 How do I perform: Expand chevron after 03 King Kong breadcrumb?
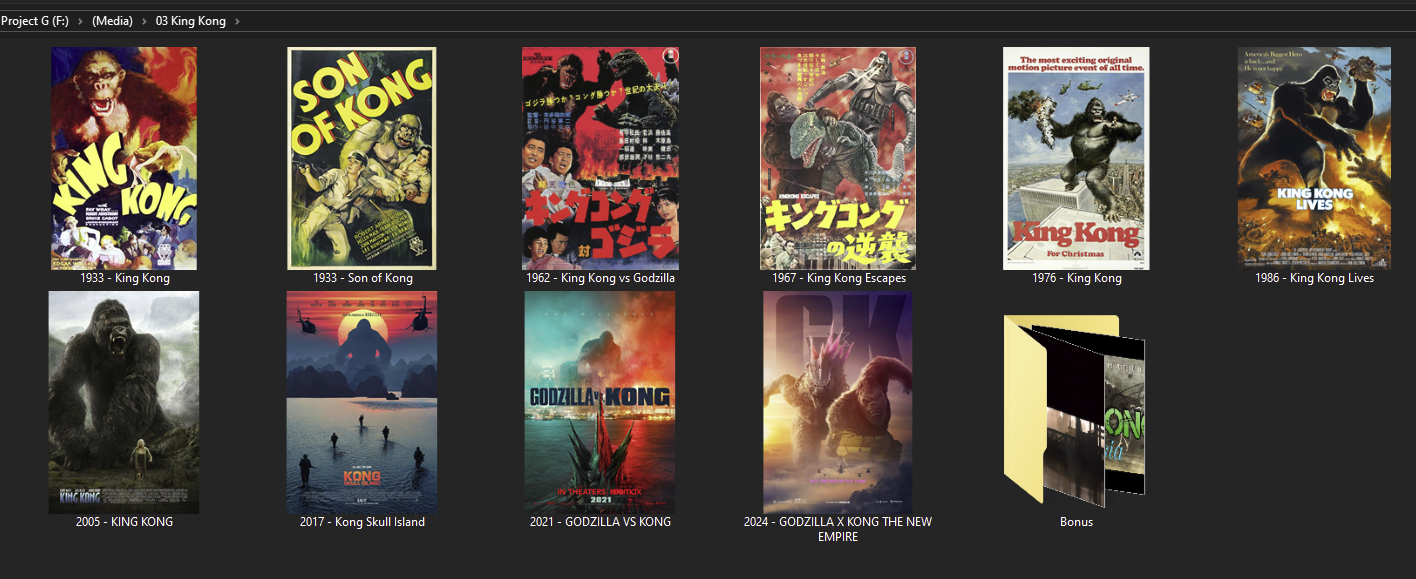tap(237, 21)
